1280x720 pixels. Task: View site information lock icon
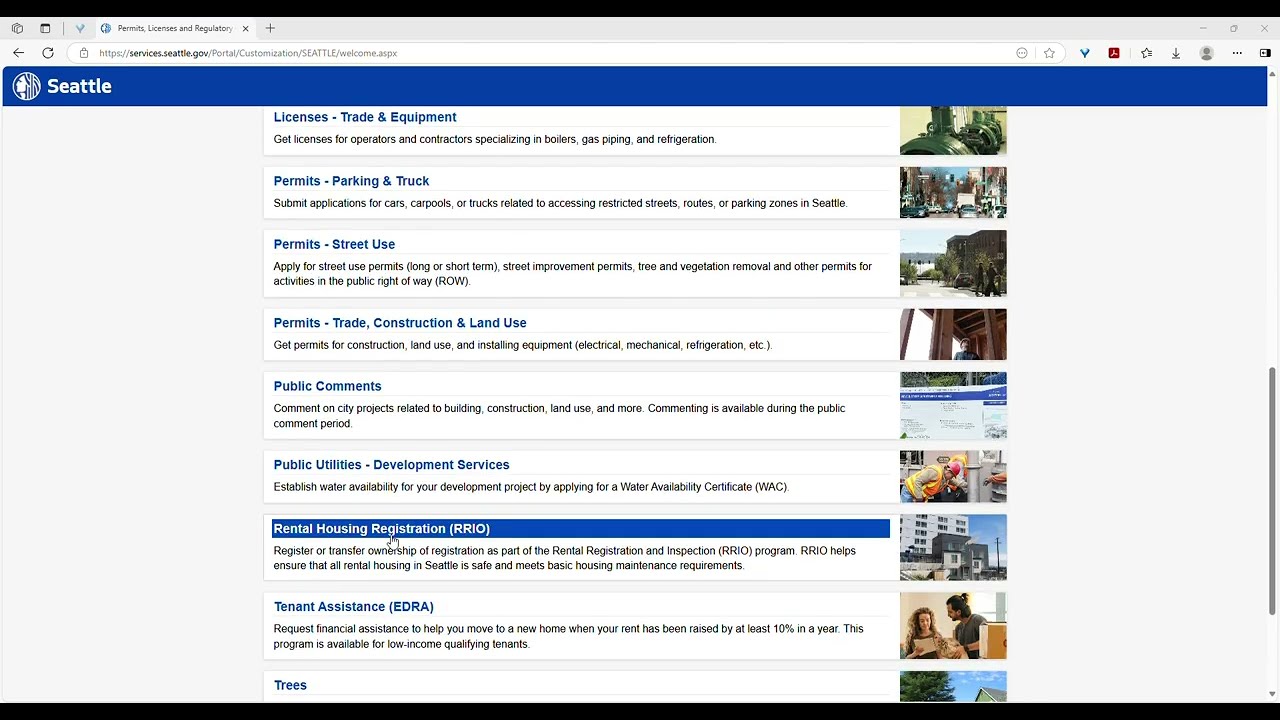point(84,53)
